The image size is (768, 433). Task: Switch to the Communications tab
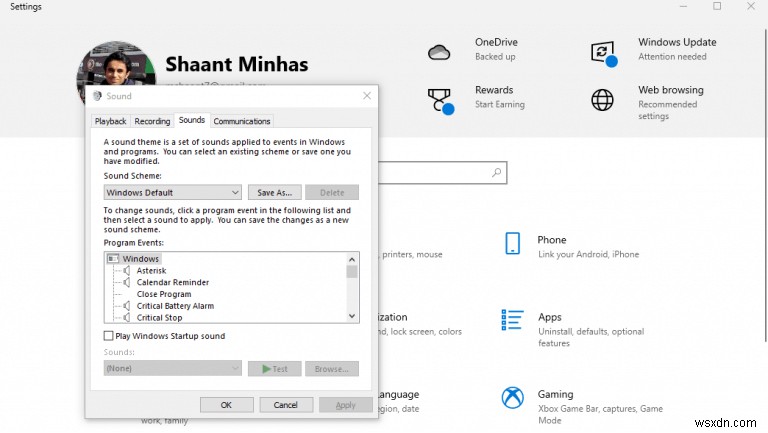point(241,121)
